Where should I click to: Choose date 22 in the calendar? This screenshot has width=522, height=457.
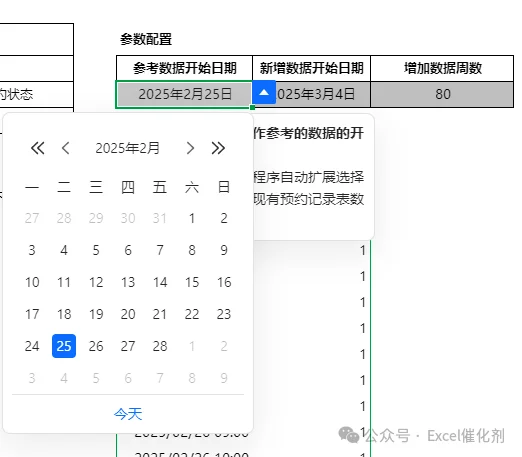[192, 314]
